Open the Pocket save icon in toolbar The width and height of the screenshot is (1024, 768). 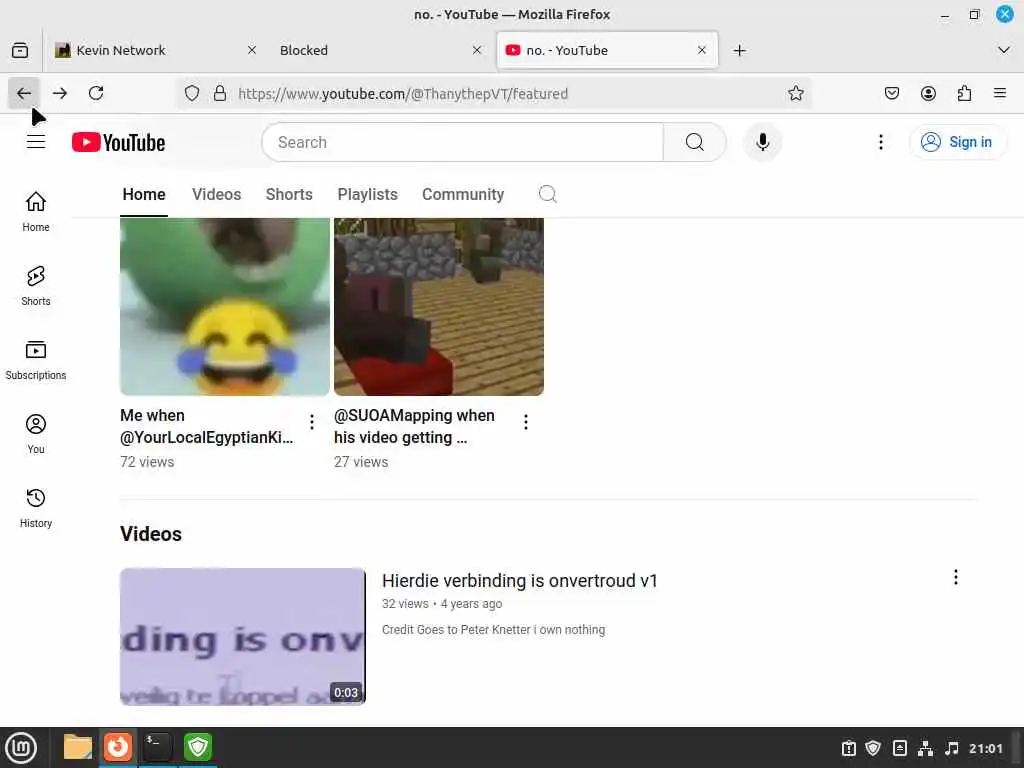pyautogui.click(x=891, y=93)
